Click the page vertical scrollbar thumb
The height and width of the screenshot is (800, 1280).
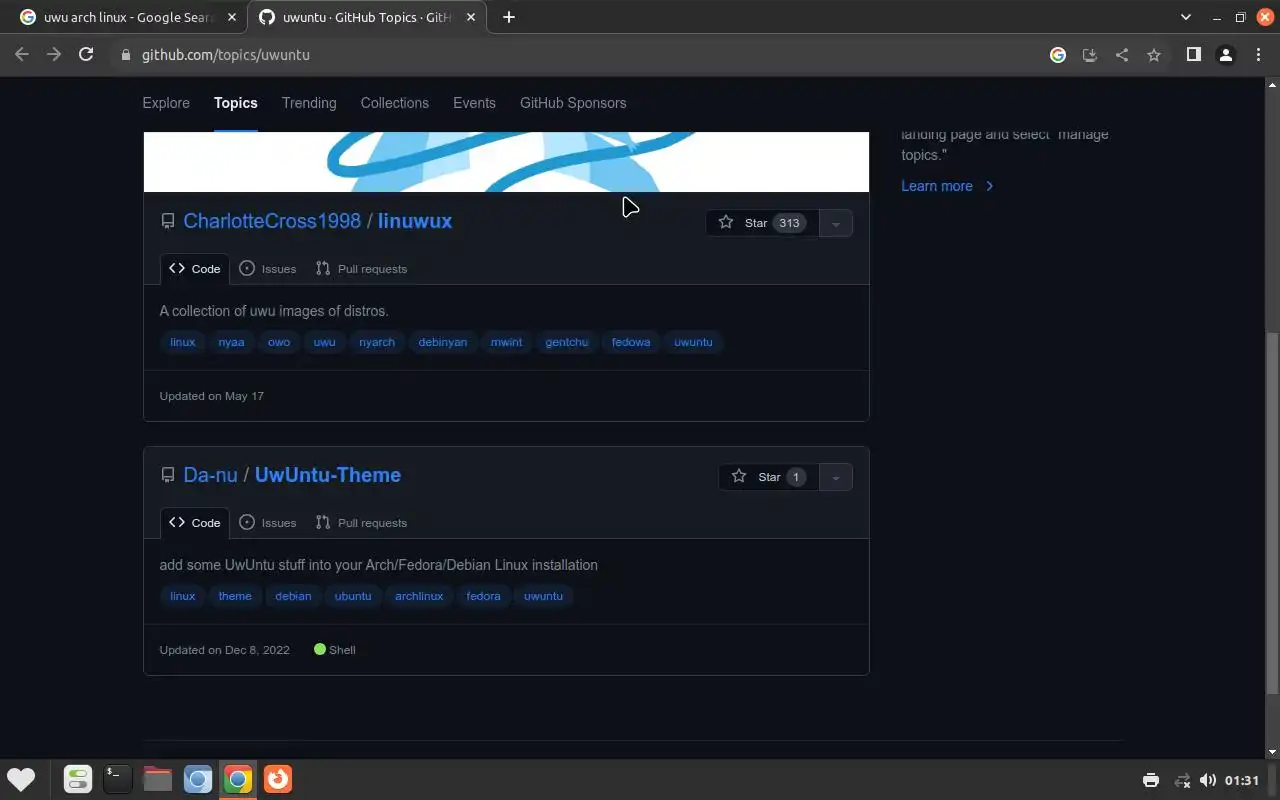tap(1272, 513)
